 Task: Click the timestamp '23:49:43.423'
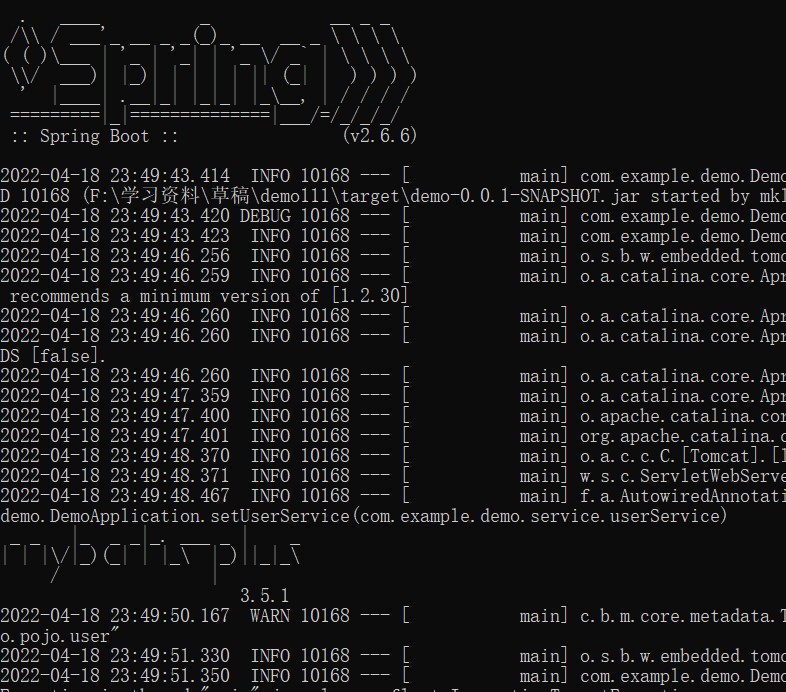tap(170, 236)
